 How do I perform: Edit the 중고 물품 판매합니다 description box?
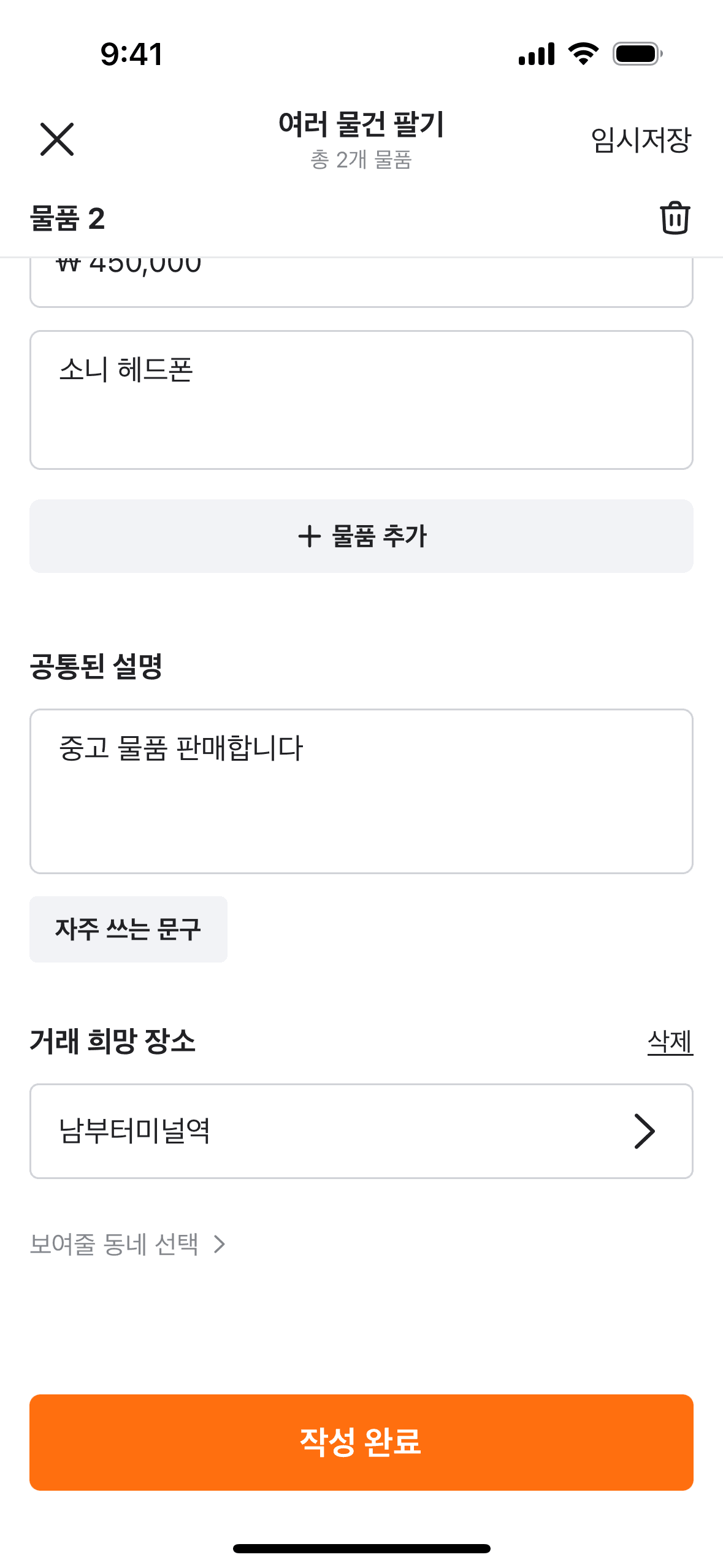[x=361, y=791]
